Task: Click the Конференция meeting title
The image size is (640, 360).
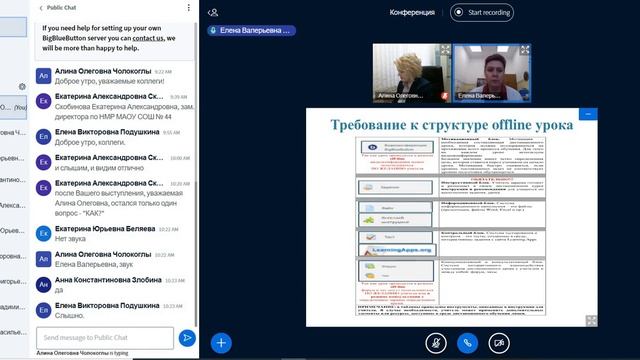Action: click(412, 12)
